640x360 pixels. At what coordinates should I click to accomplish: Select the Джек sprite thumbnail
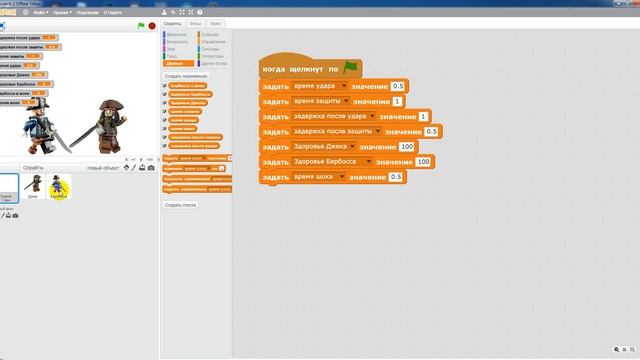(33, 186)
